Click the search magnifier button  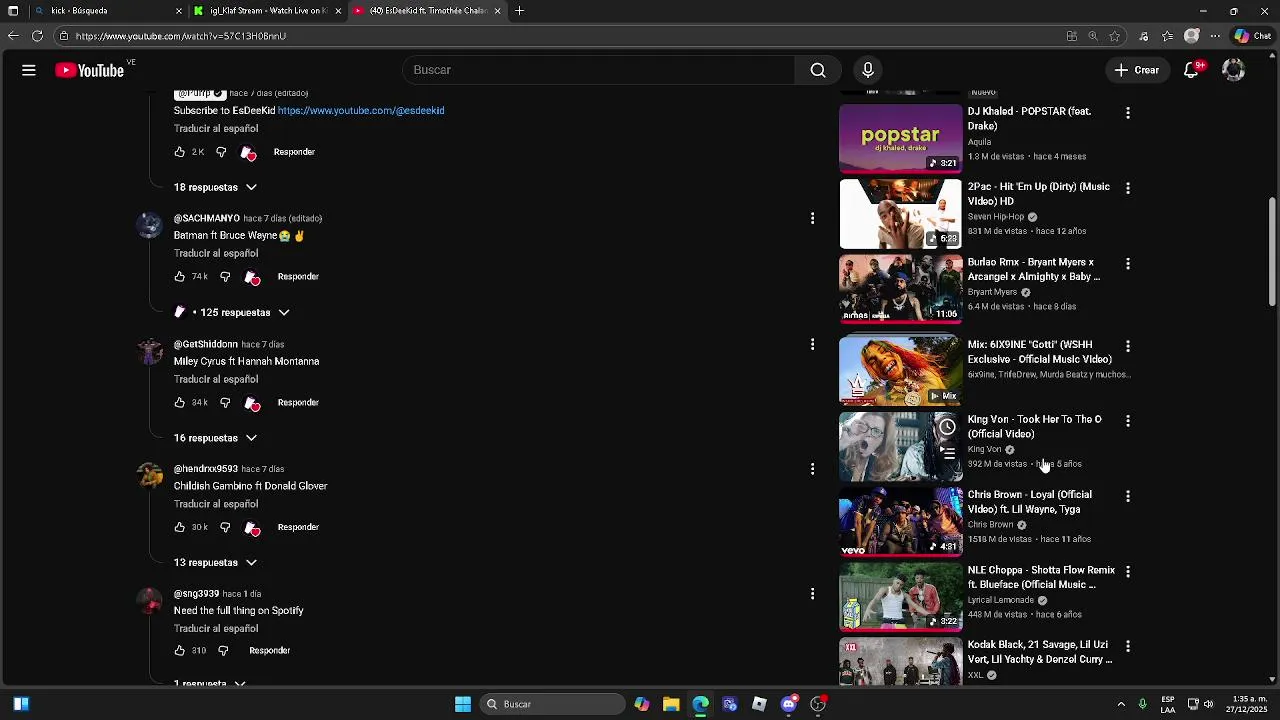(x=818, y=70)
